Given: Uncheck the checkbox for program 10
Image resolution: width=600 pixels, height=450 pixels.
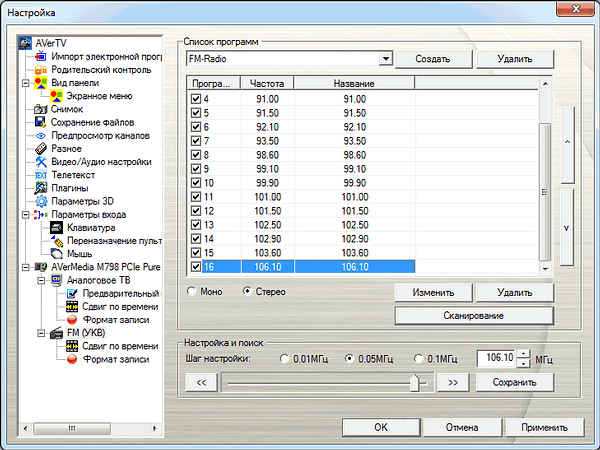Looking at the screenshot, I should click(x=196, y=183).
